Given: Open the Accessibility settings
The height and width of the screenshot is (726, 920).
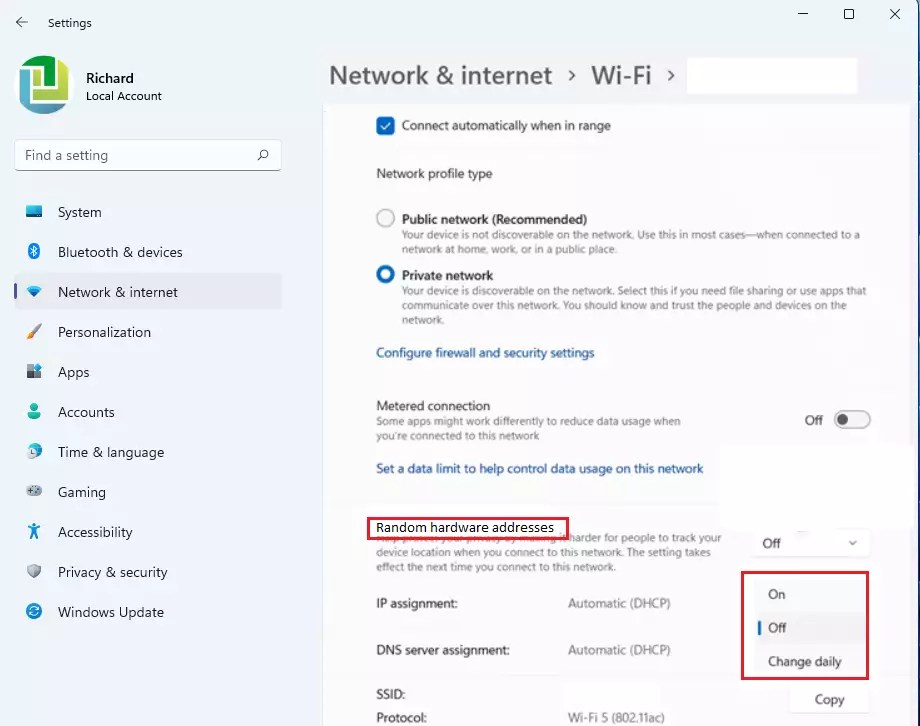Looking at the screenshot, I should pos(96,532).
